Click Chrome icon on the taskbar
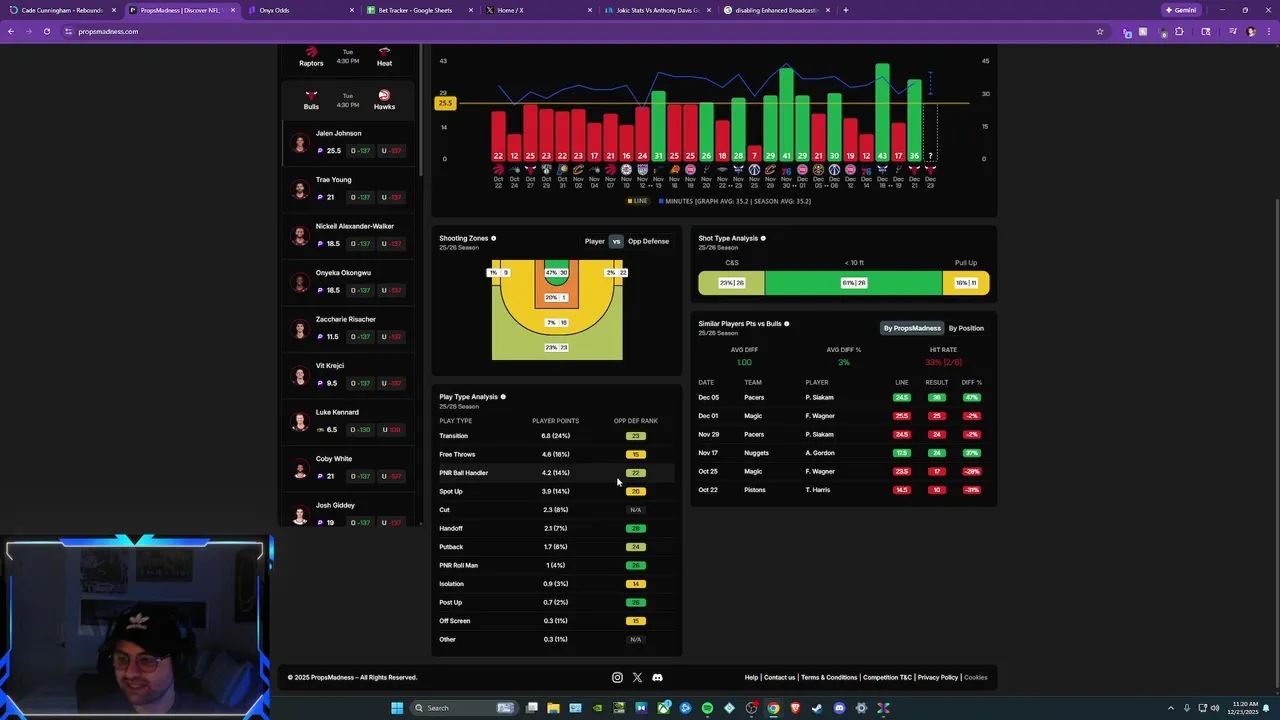 point(773,708)
